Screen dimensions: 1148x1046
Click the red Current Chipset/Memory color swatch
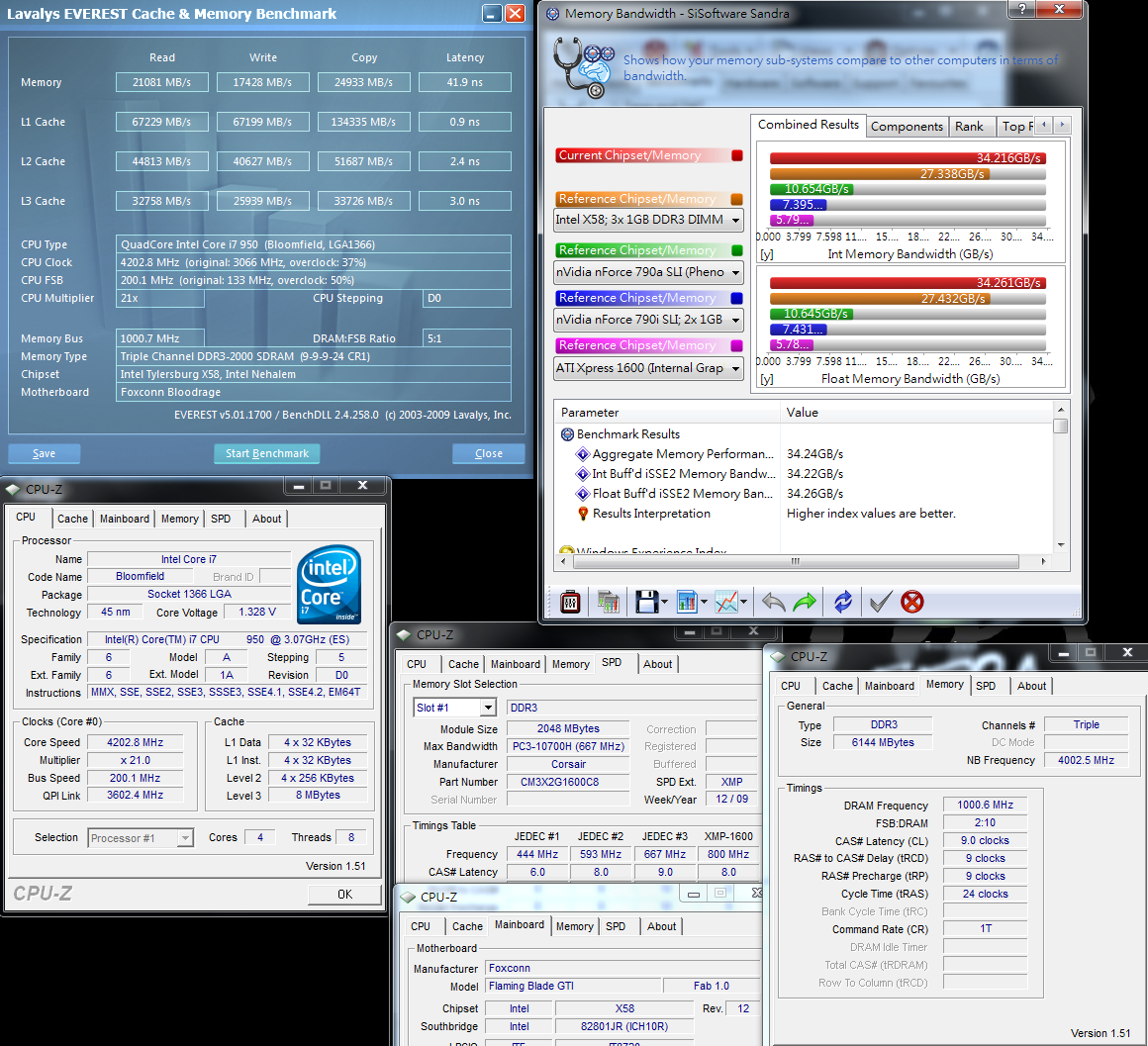pos(737,155)
